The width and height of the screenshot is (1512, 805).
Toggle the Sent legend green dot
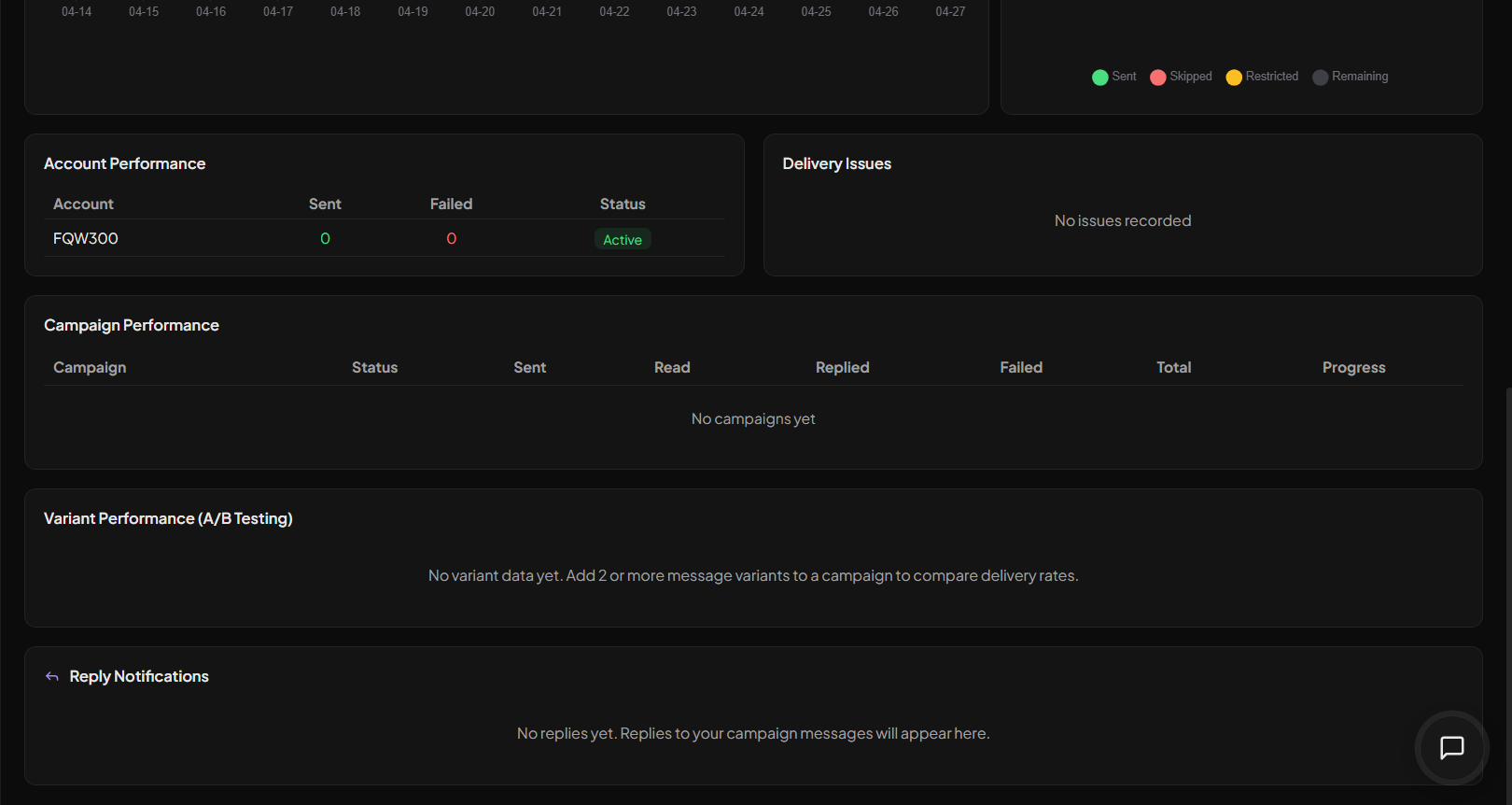(1100, 77)
